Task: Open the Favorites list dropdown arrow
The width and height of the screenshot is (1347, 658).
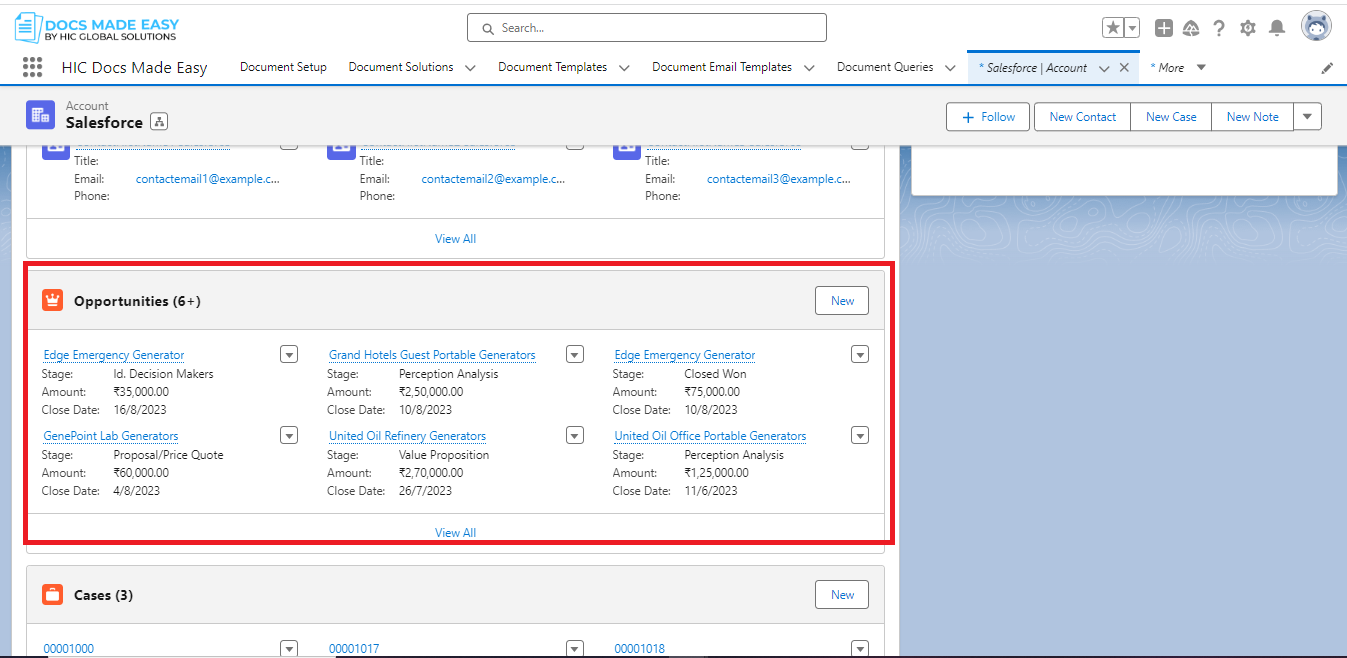Action: [1132, 28]
